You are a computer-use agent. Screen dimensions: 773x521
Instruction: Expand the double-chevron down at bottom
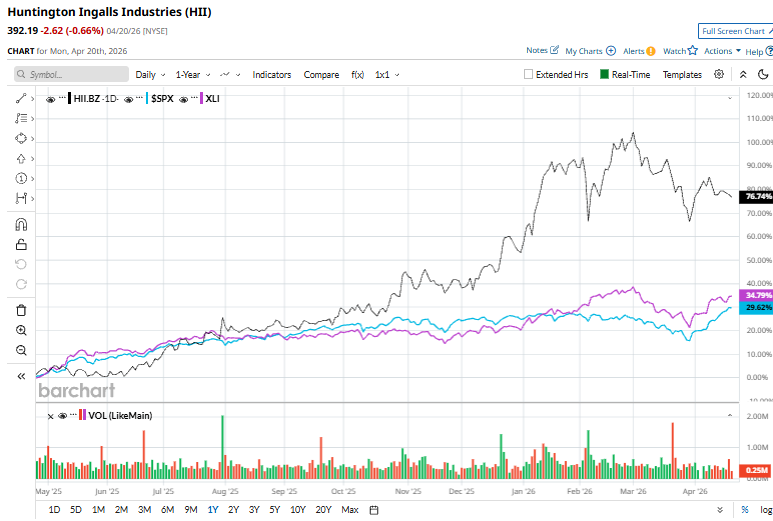(x=720, y=510)
